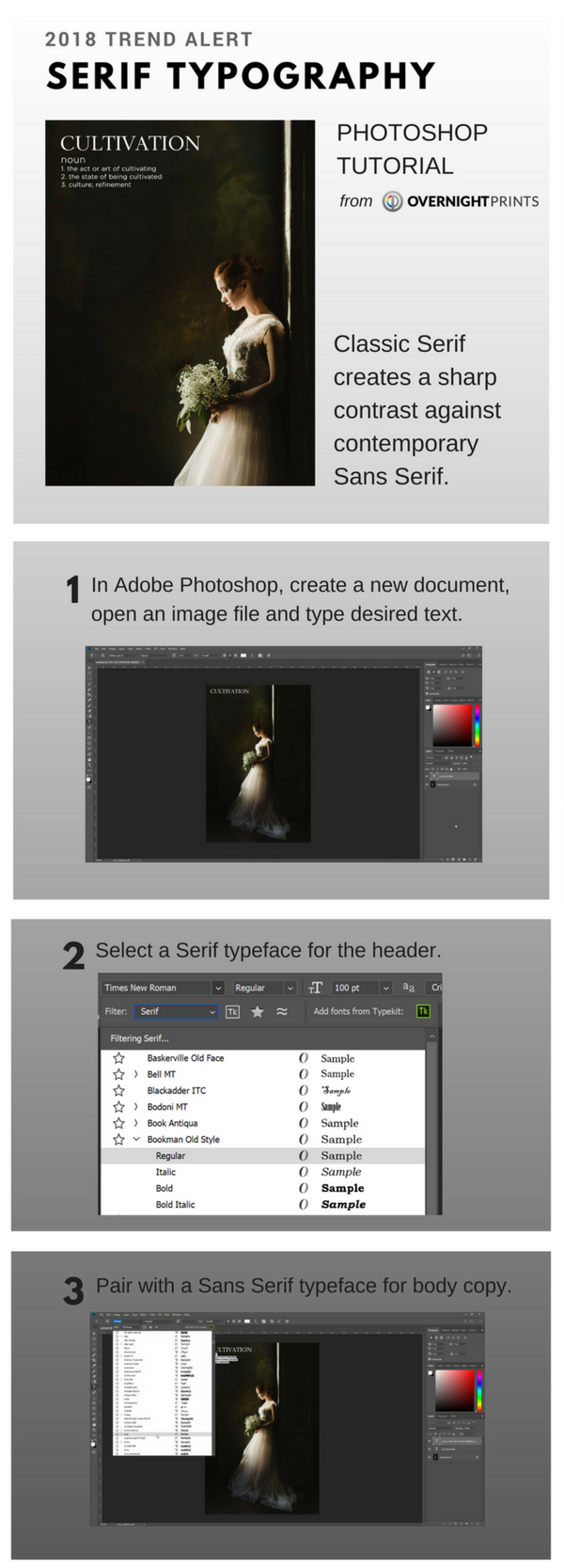Viewport: 564px width, 1568px height.
Task: Click the italic O glyph beside Bodoni MT
Action: click(x=304, y=1106)
